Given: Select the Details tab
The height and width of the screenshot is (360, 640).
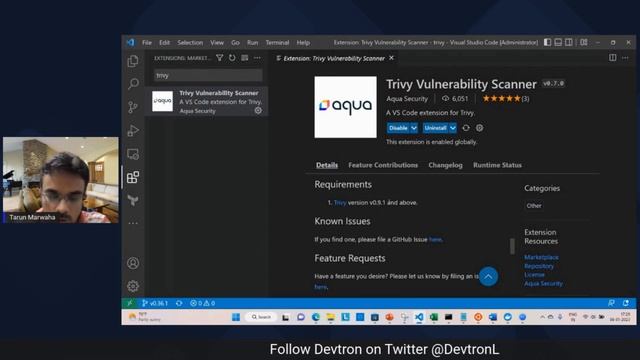Looking at the screenshot, I should coord(327,165).
